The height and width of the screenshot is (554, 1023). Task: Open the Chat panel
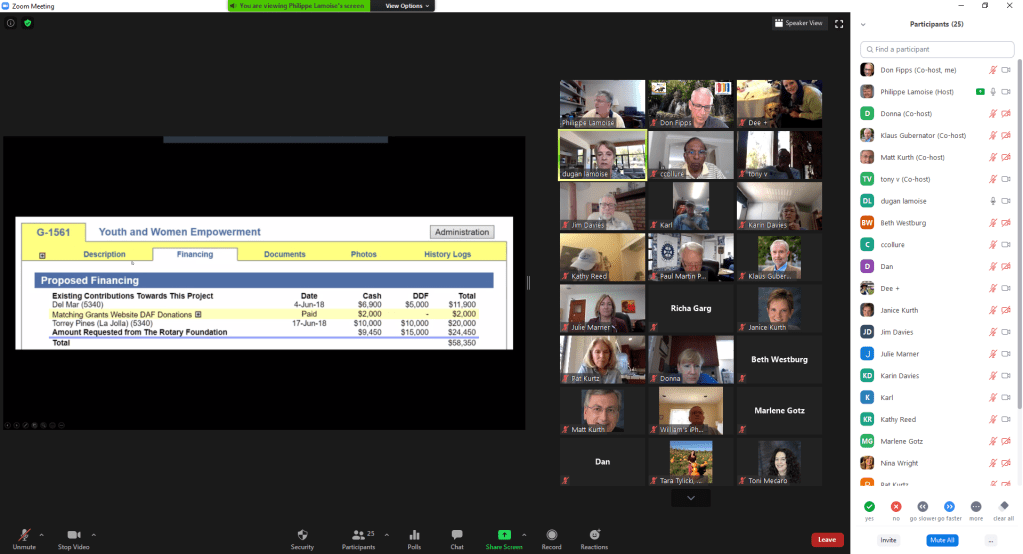click(457, 535)
